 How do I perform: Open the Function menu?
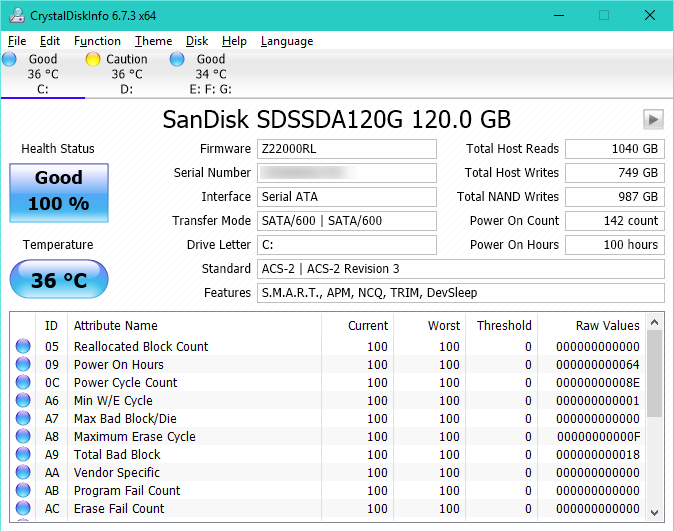tap(97, 41)
